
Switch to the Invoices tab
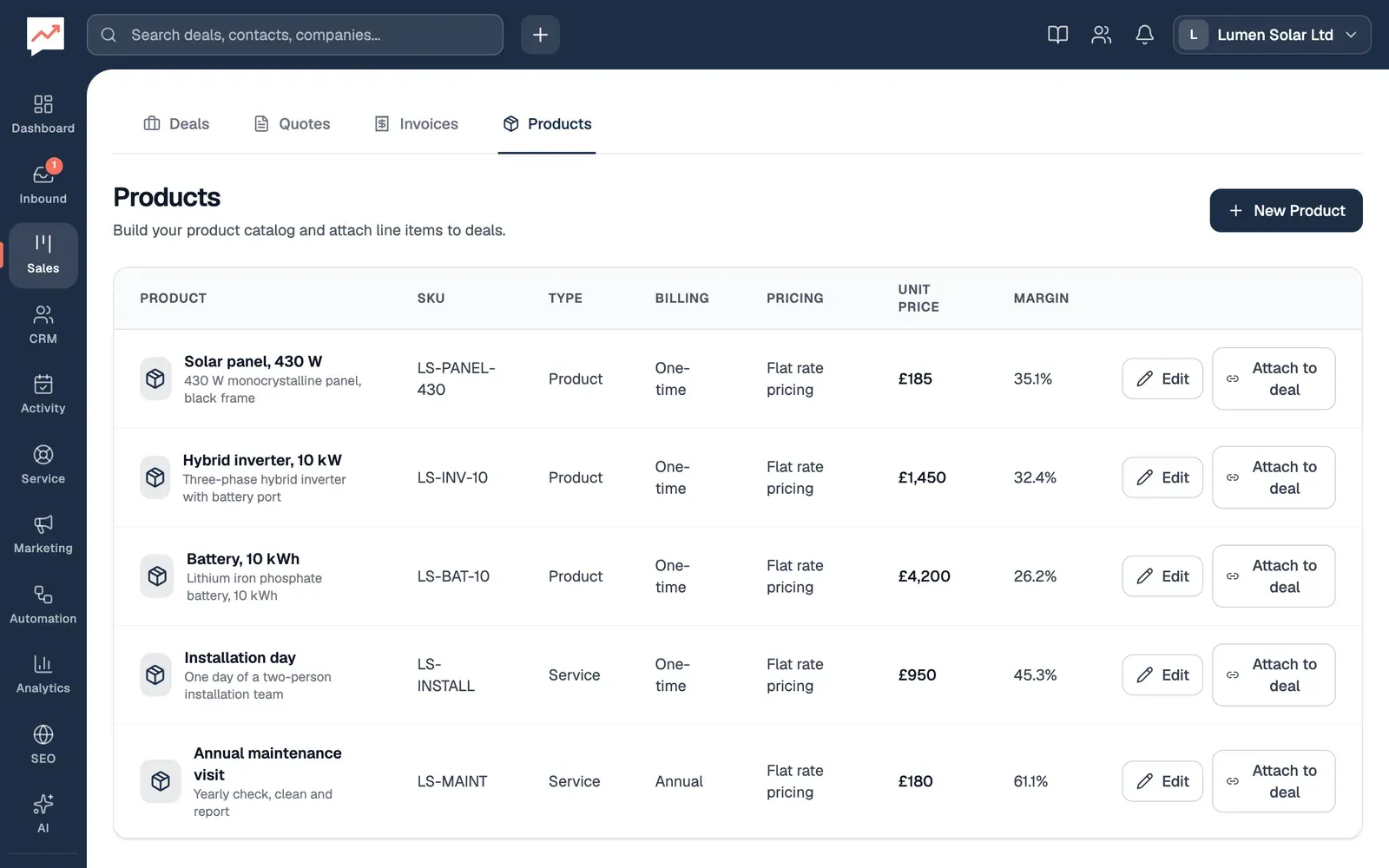click(x=416, y=124)
